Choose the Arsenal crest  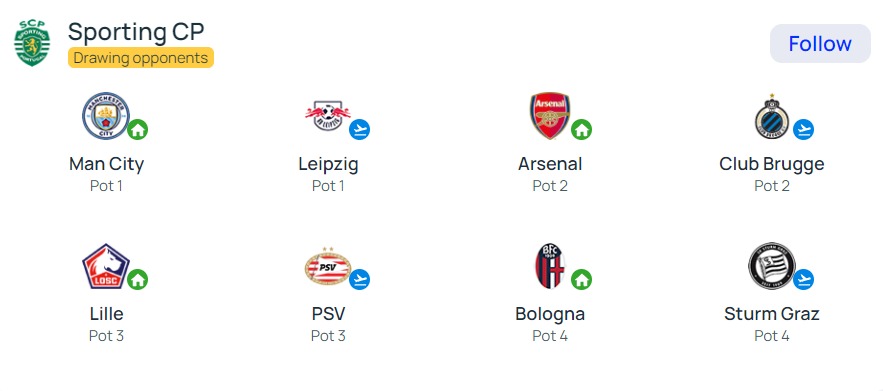click(x=550, y=116)
